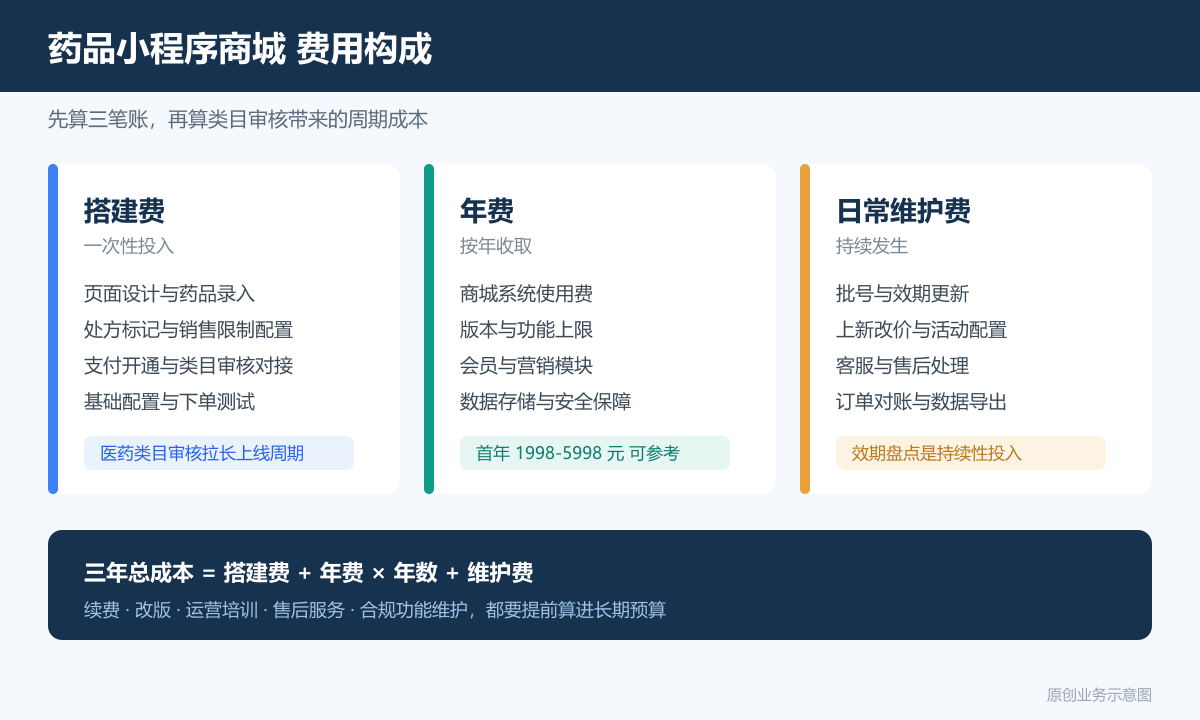Click the 持续发生 label
This screenshot has height=720, width=1200.
(872, 246)
